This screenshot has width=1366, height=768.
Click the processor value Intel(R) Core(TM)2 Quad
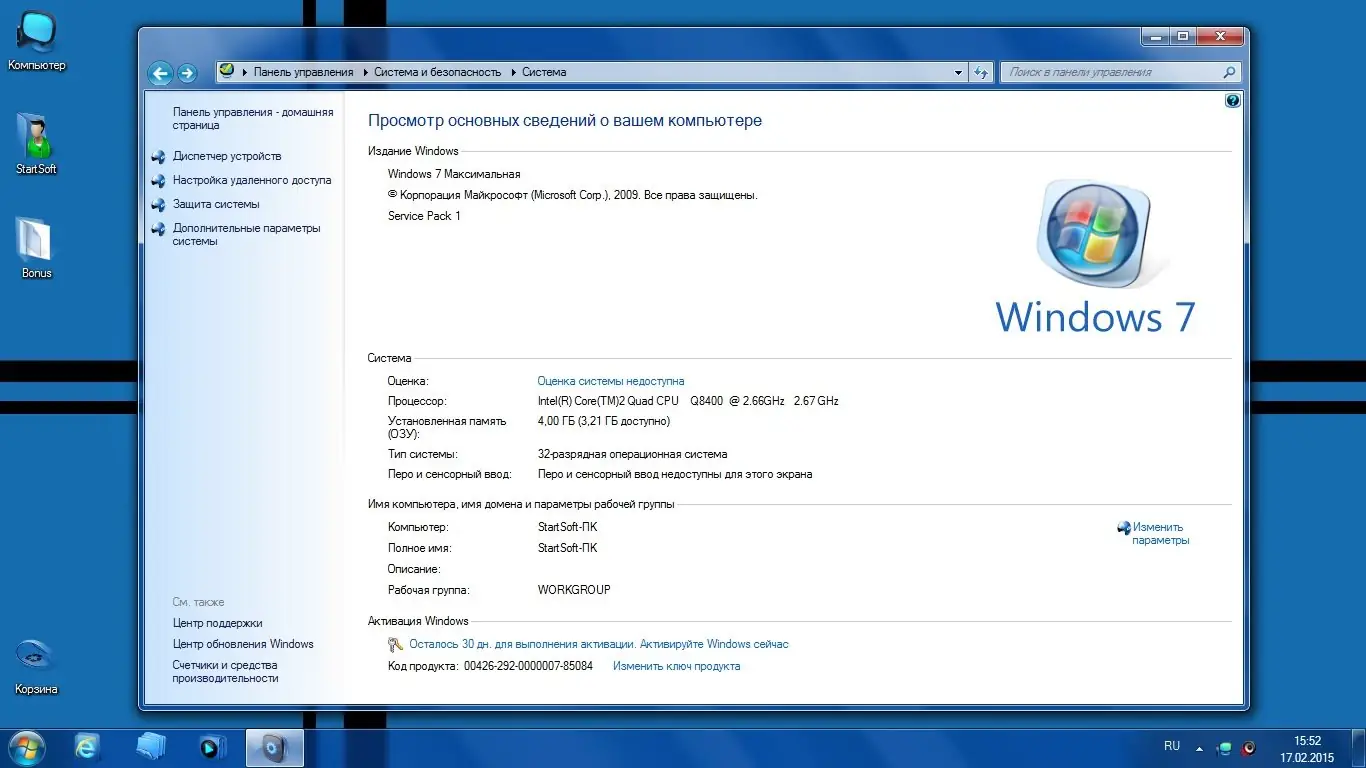click(x=688, y=401)
